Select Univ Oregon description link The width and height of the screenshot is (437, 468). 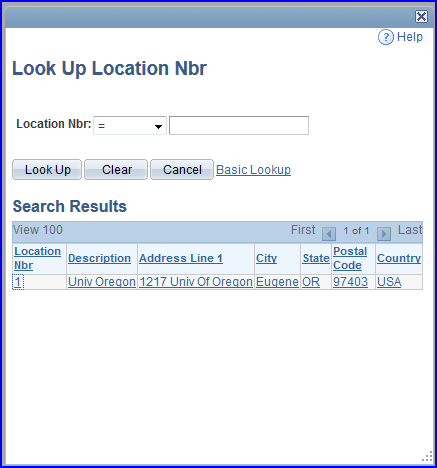tap(102, 282)
